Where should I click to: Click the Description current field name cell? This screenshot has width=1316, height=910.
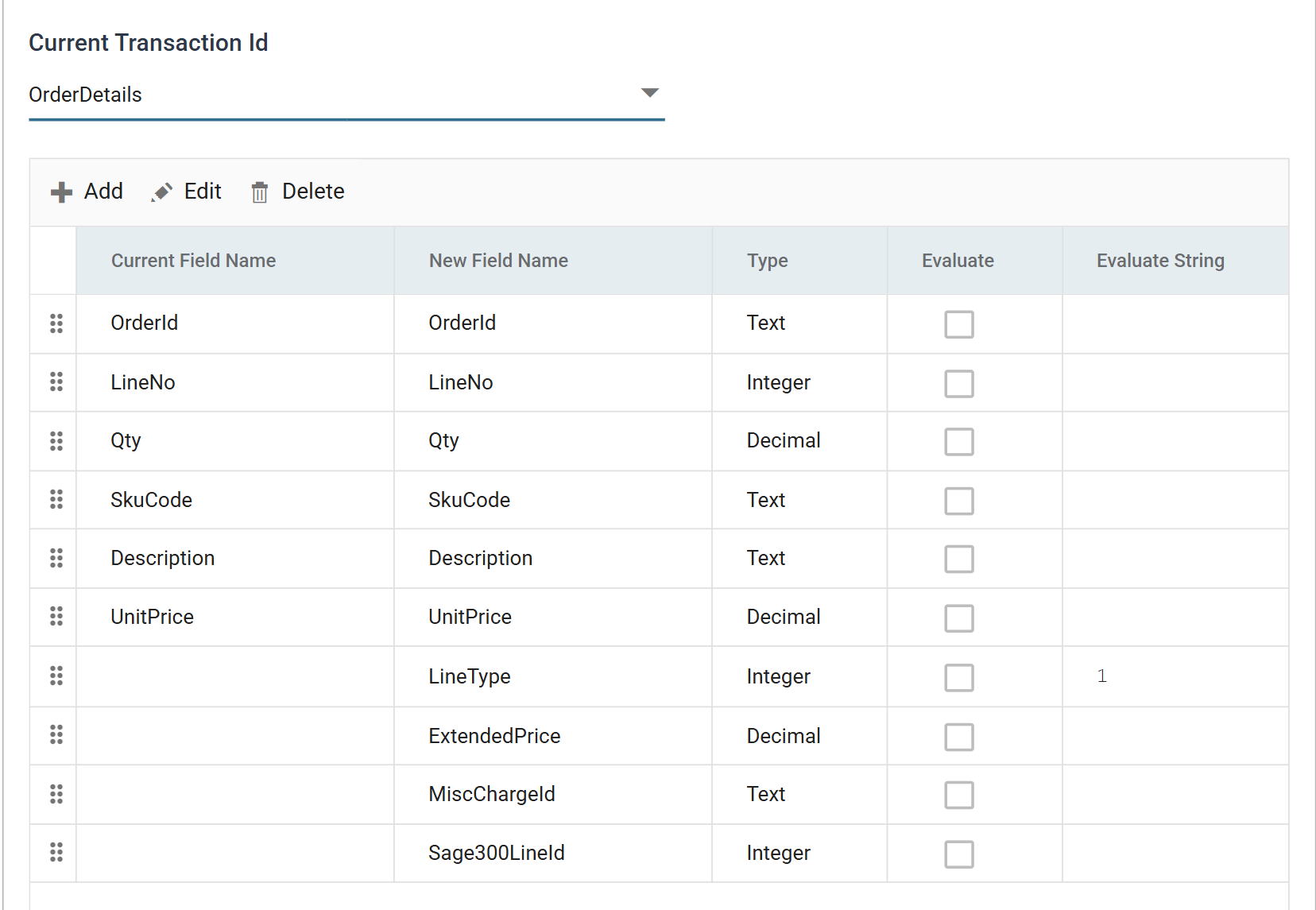coord(235,558)
